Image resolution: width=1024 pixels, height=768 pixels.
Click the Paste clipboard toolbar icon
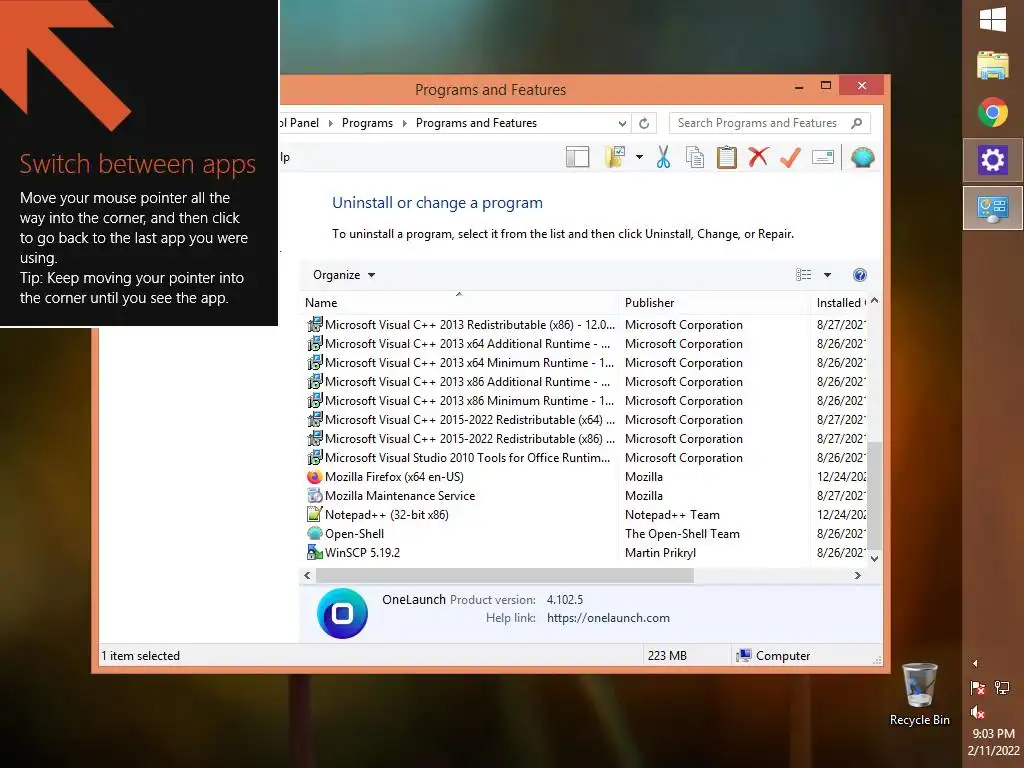[726, 157]
